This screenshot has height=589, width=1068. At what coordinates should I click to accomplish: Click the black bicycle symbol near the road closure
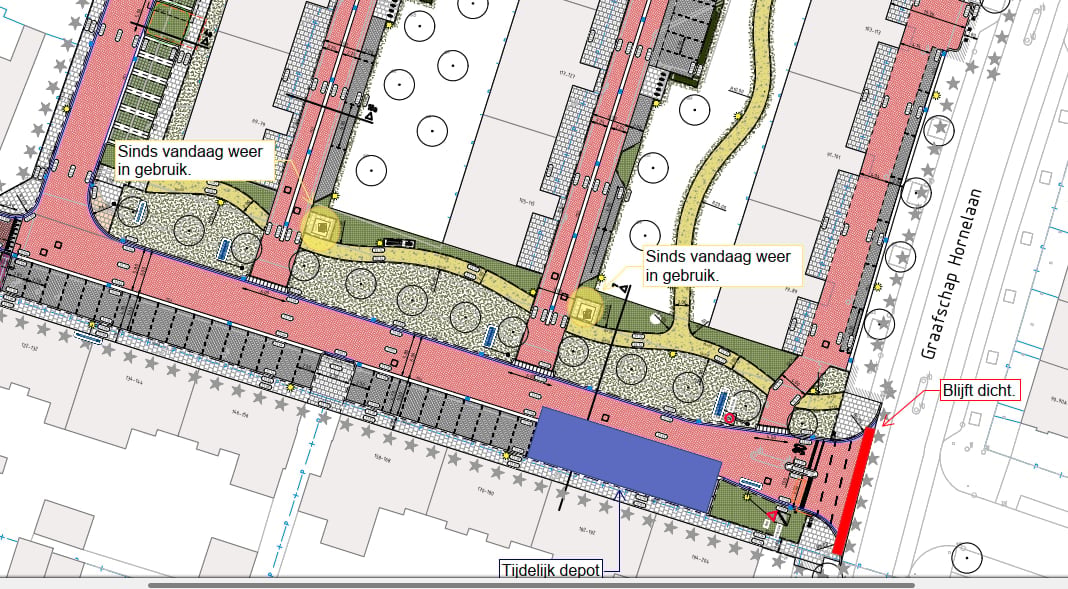pos(800,449)
